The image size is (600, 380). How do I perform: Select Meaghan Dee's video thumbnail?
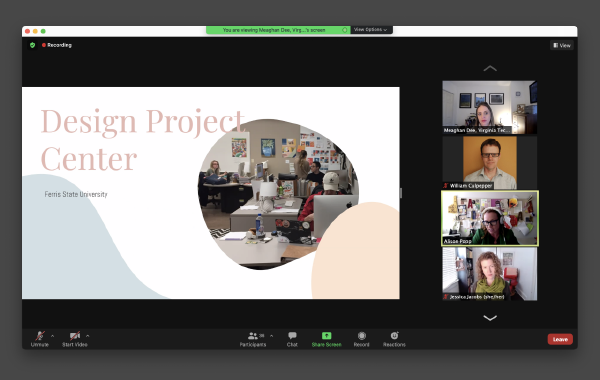click(x=490, y=107)
